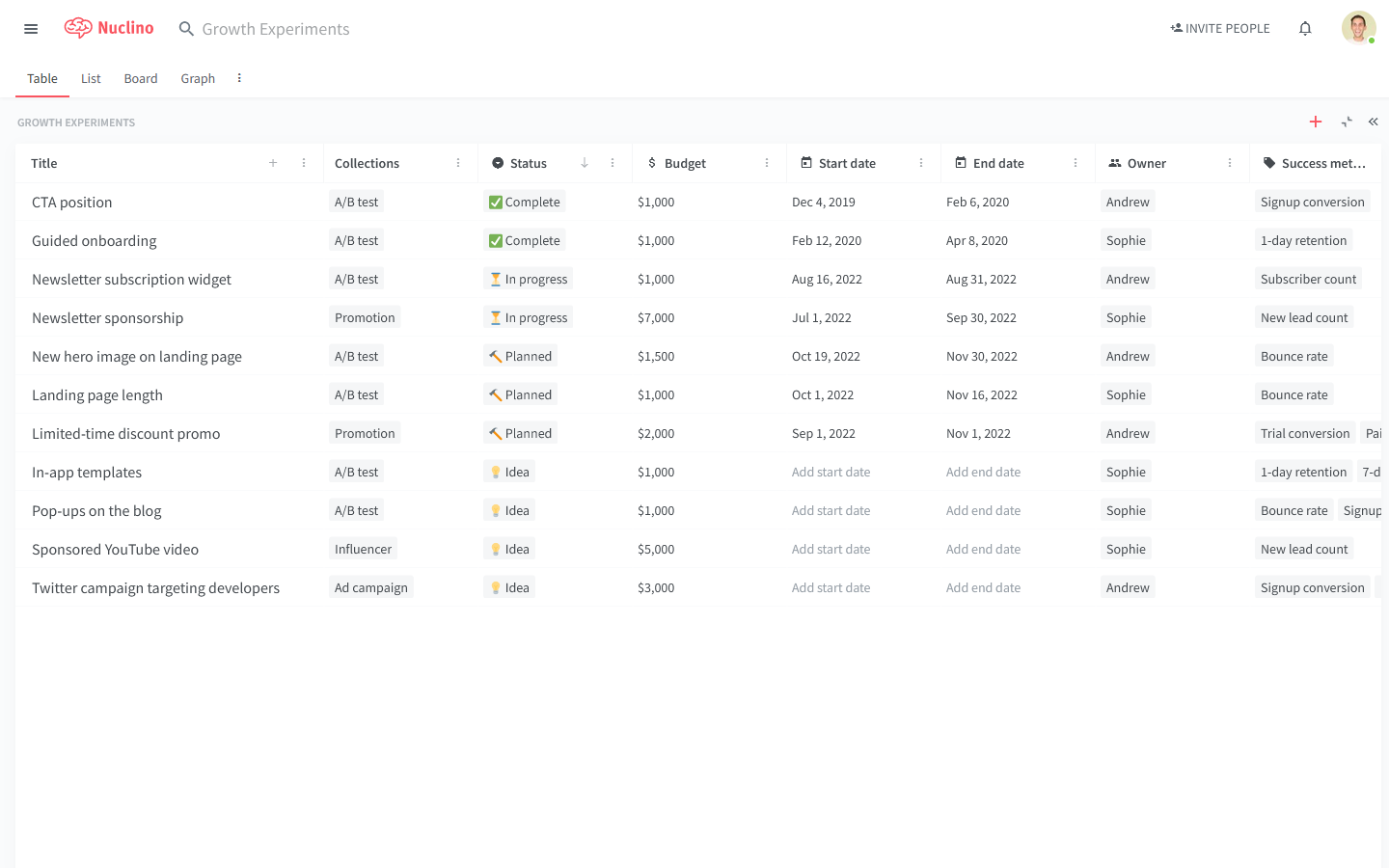Viewport: 1389px width, 868px height.
Task: Click the double chevron sidebar icon
Action: (1374, 122)
